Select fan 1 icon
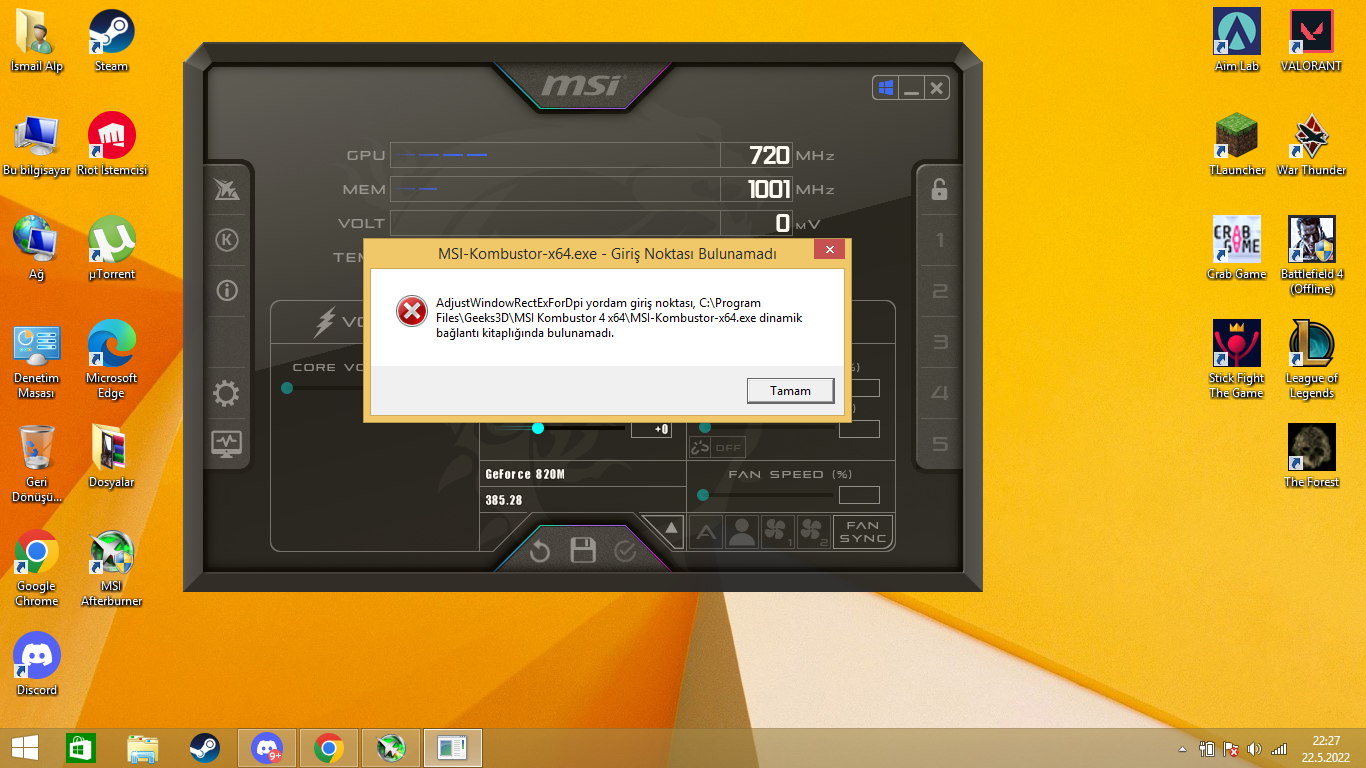The height and width of the screenshot is (768, 1366). (777, 532)
